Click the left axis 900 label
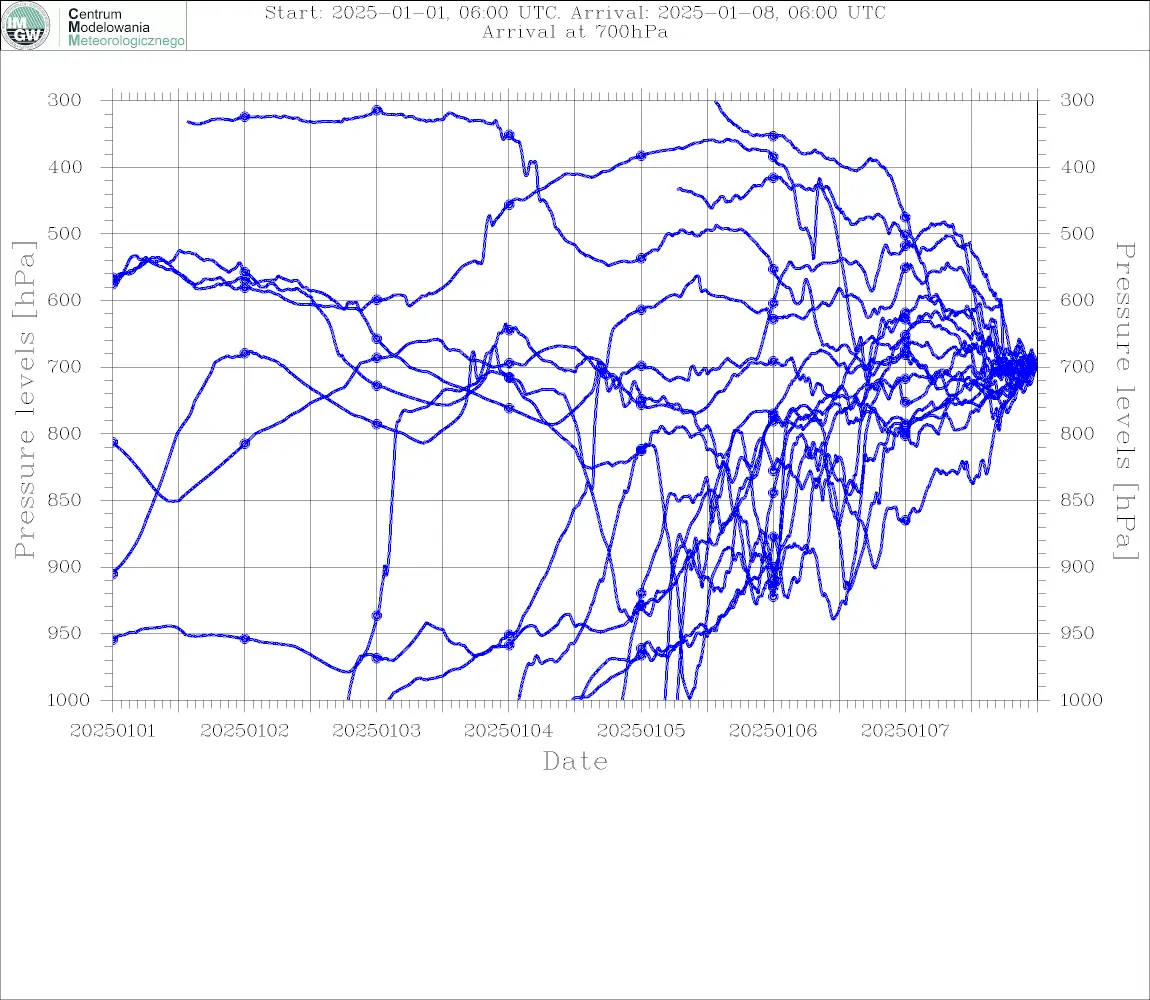 (x=65, y=566)
